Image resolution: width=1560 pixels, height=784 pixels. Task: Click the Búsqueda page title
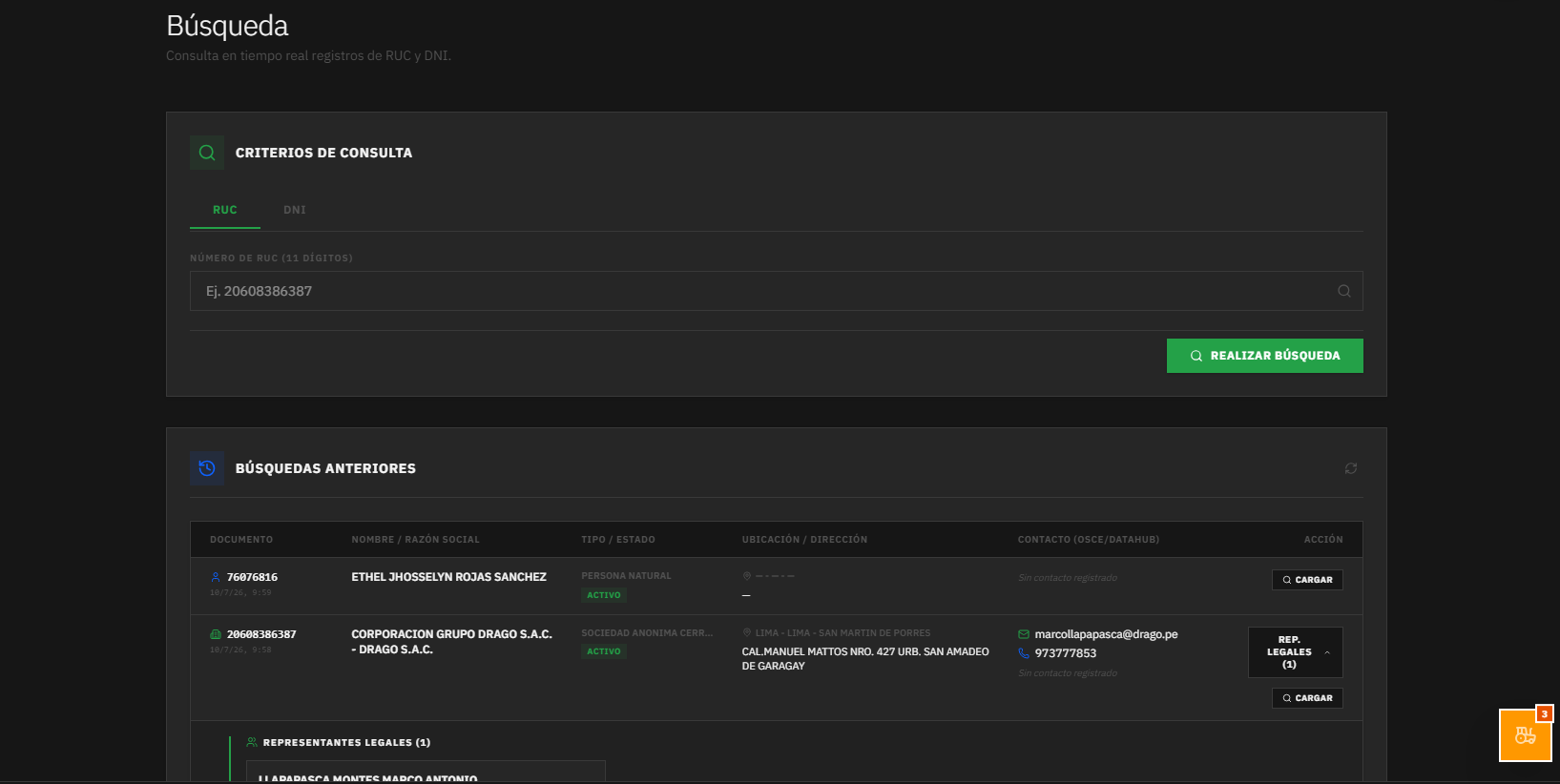coord(227,26)
